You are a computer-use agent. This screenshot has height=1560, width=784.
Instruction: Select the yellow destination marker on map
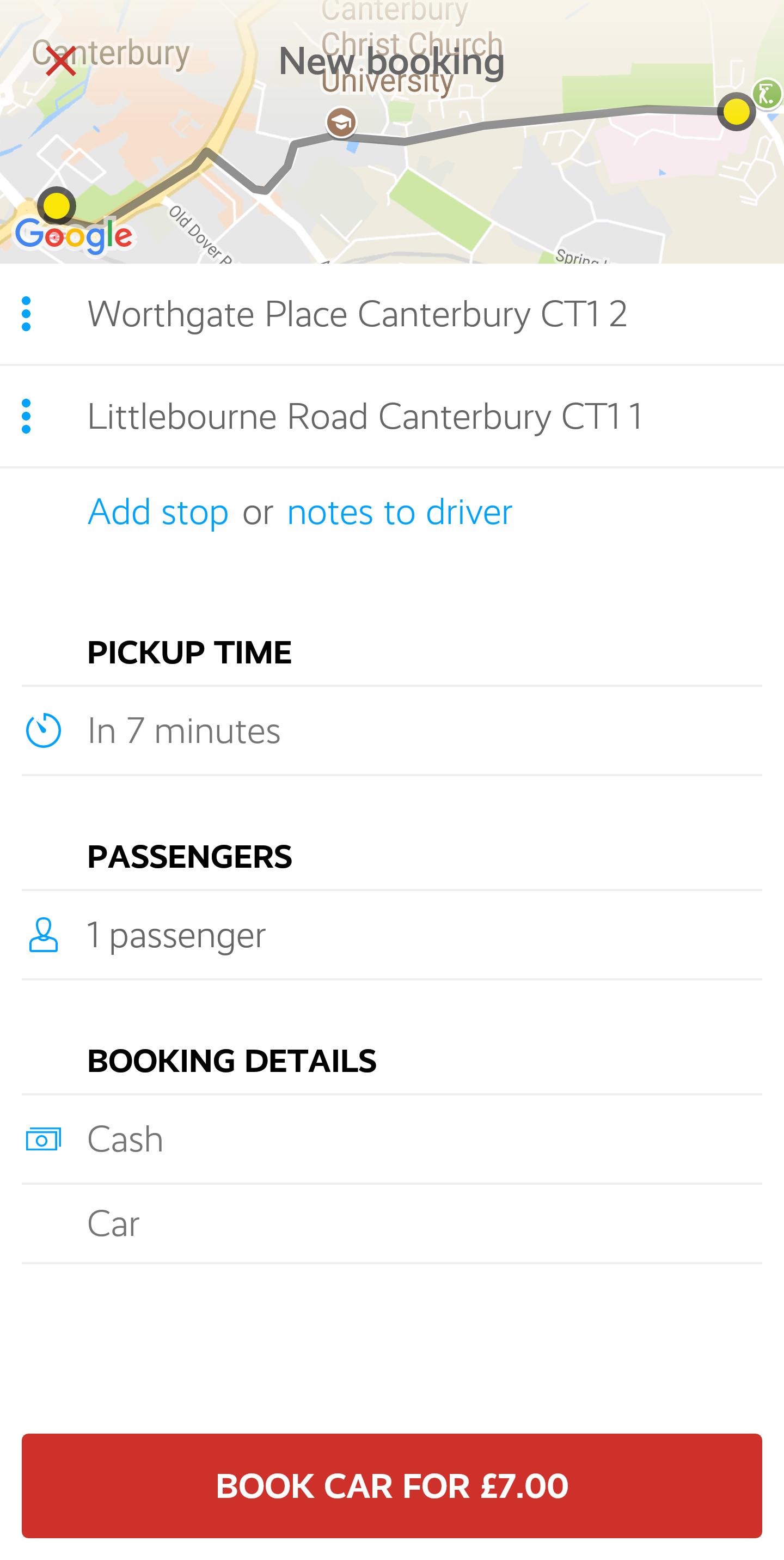pos(736,112)
